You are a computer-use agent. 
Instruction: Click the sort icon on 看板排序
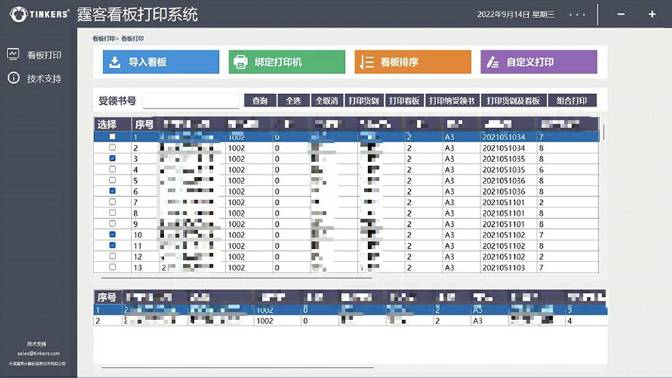click(366, 62)
